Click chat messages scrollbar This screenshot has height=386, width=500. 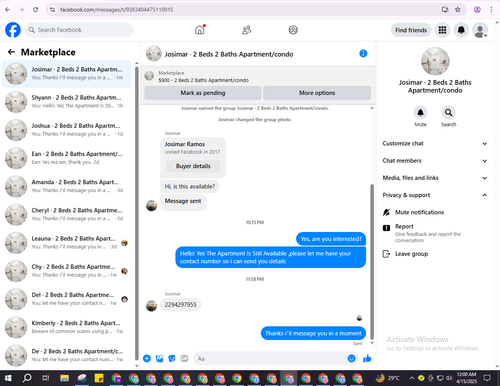click(x=372, y=262)
